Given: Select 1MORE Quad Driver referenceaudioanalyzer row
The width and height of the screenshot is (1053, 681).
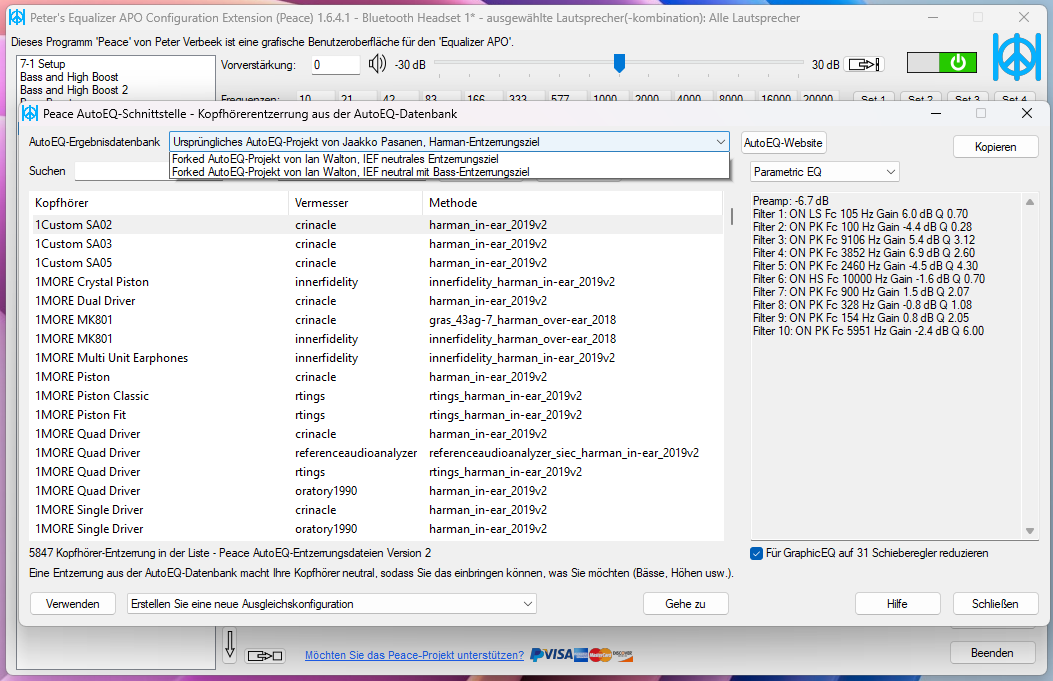Looking at the screenshot, I should [377, 453].
